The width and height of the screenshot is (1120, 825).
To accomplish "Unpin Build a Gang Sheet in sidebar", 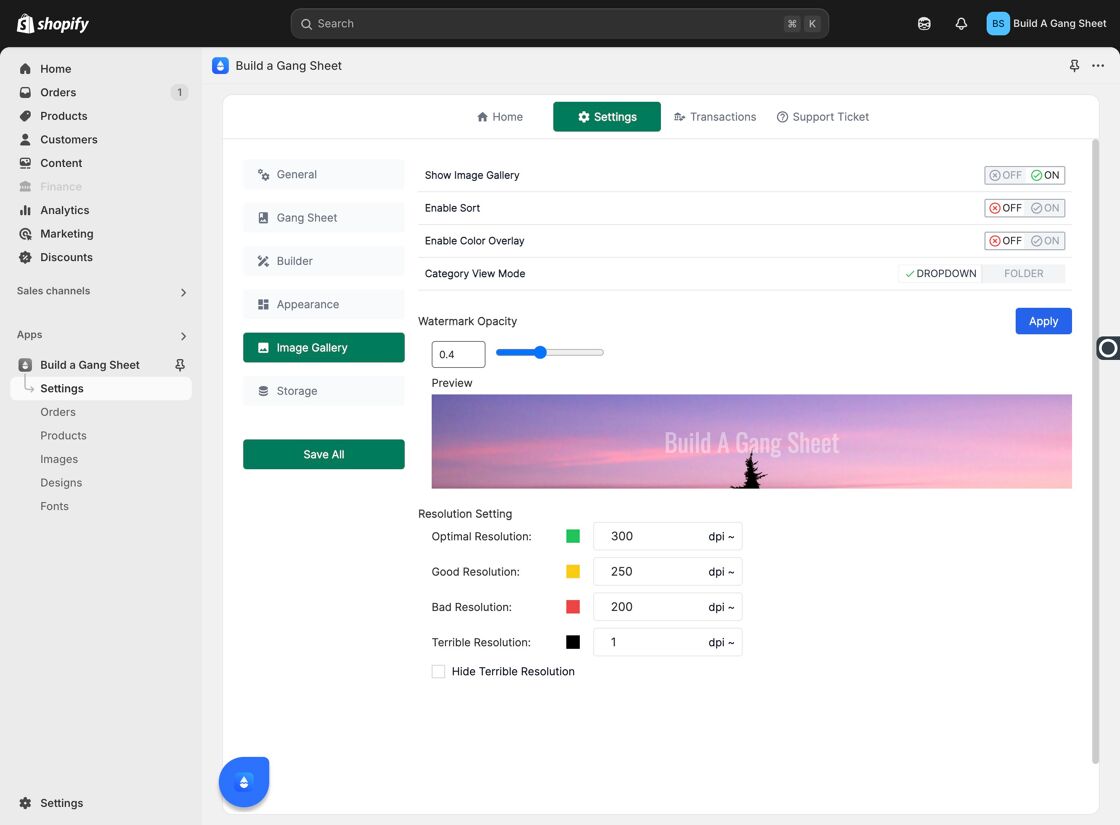I will click(180, 365).
